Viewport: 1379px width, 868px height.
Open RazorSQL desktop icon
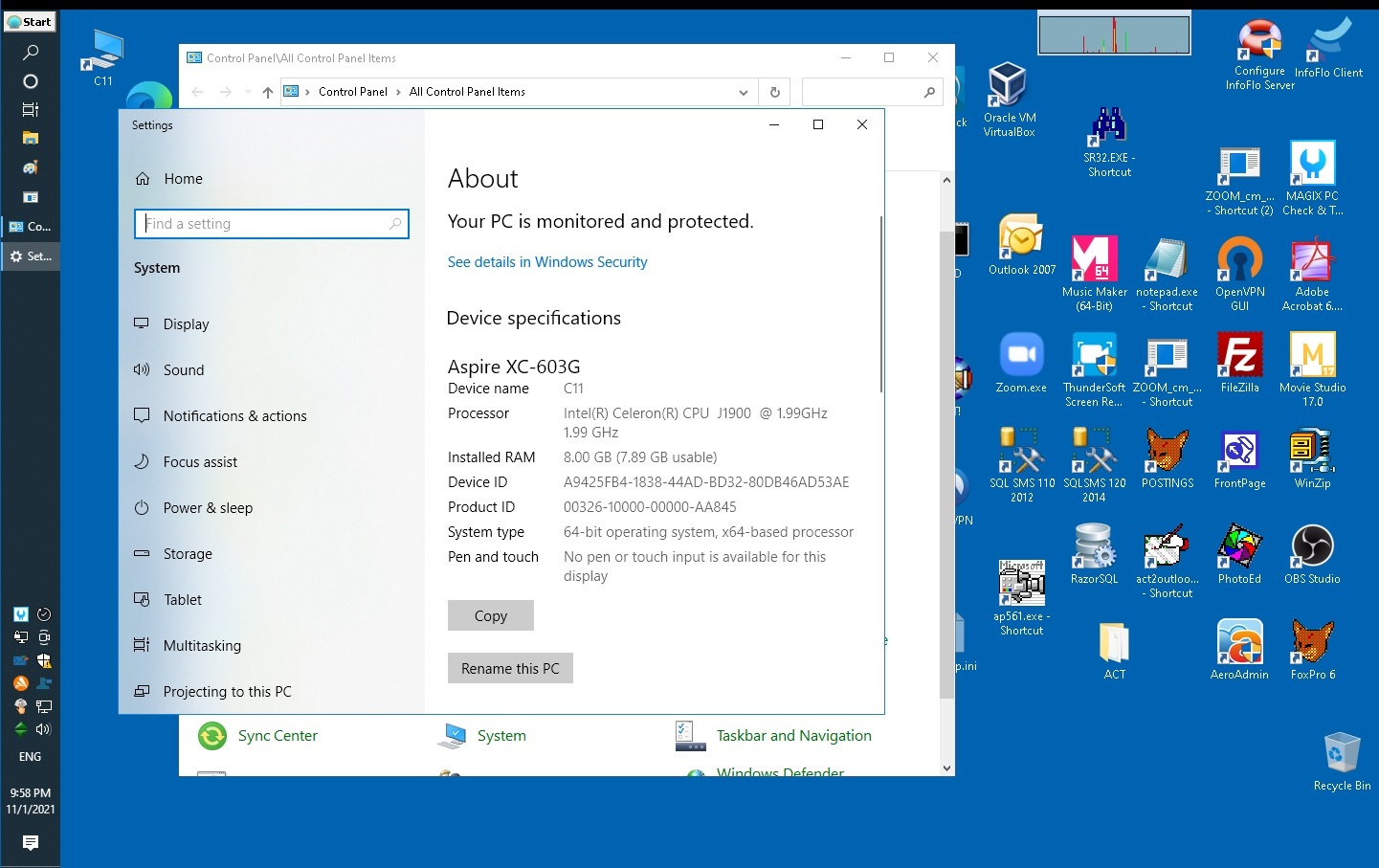coord(1094,554)
